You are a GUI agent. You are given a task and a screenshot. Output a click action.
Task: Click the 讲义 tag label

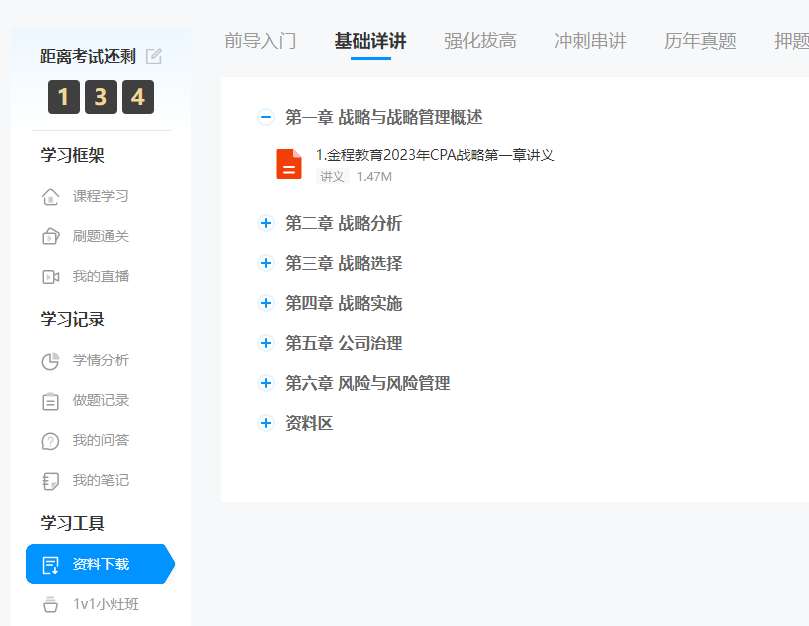[x=332, y=176]
